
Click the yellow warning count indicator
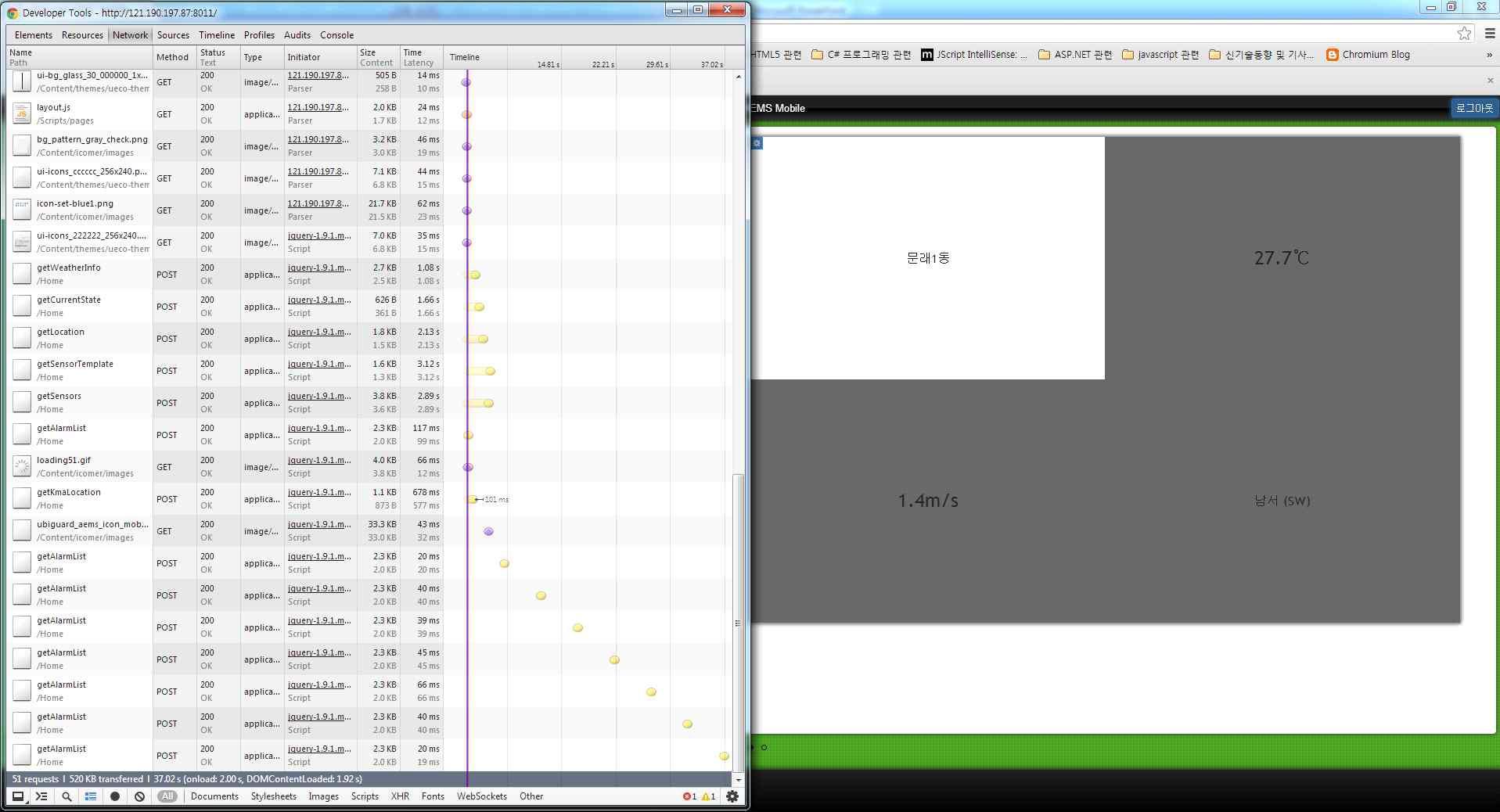click(x=708, y=796)
